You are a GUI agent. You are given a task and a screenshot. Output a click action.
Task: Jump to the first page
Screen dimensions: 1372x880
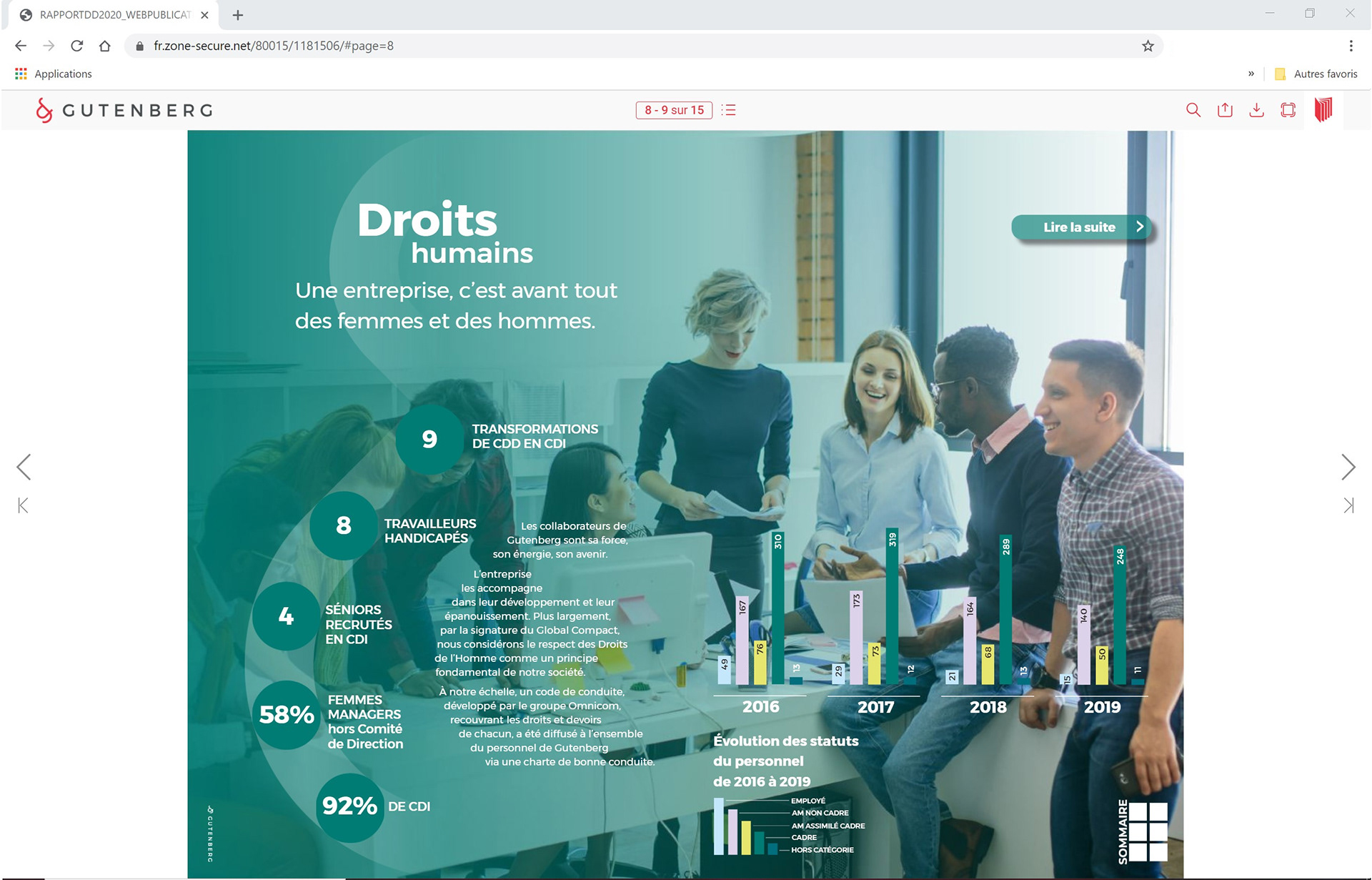pos(23,505)
